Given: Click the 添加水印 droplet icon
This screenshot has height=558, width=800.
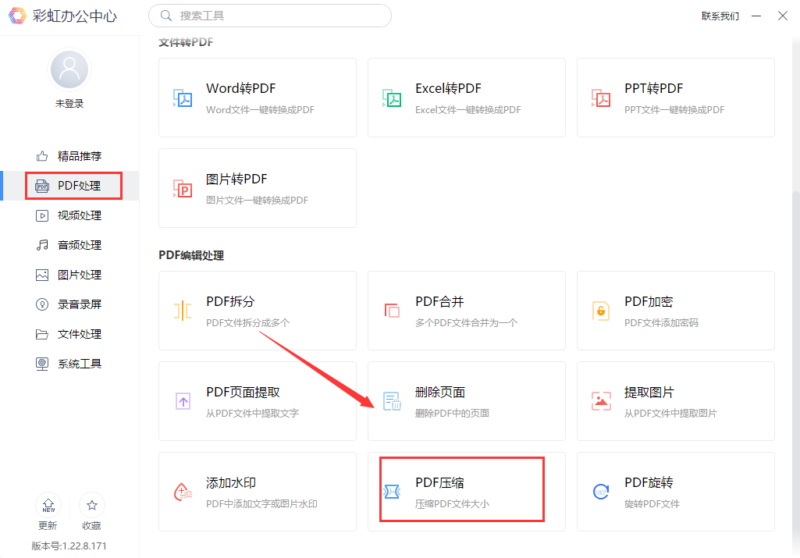Looking at the screenshot, I should [x=183, y=492].
